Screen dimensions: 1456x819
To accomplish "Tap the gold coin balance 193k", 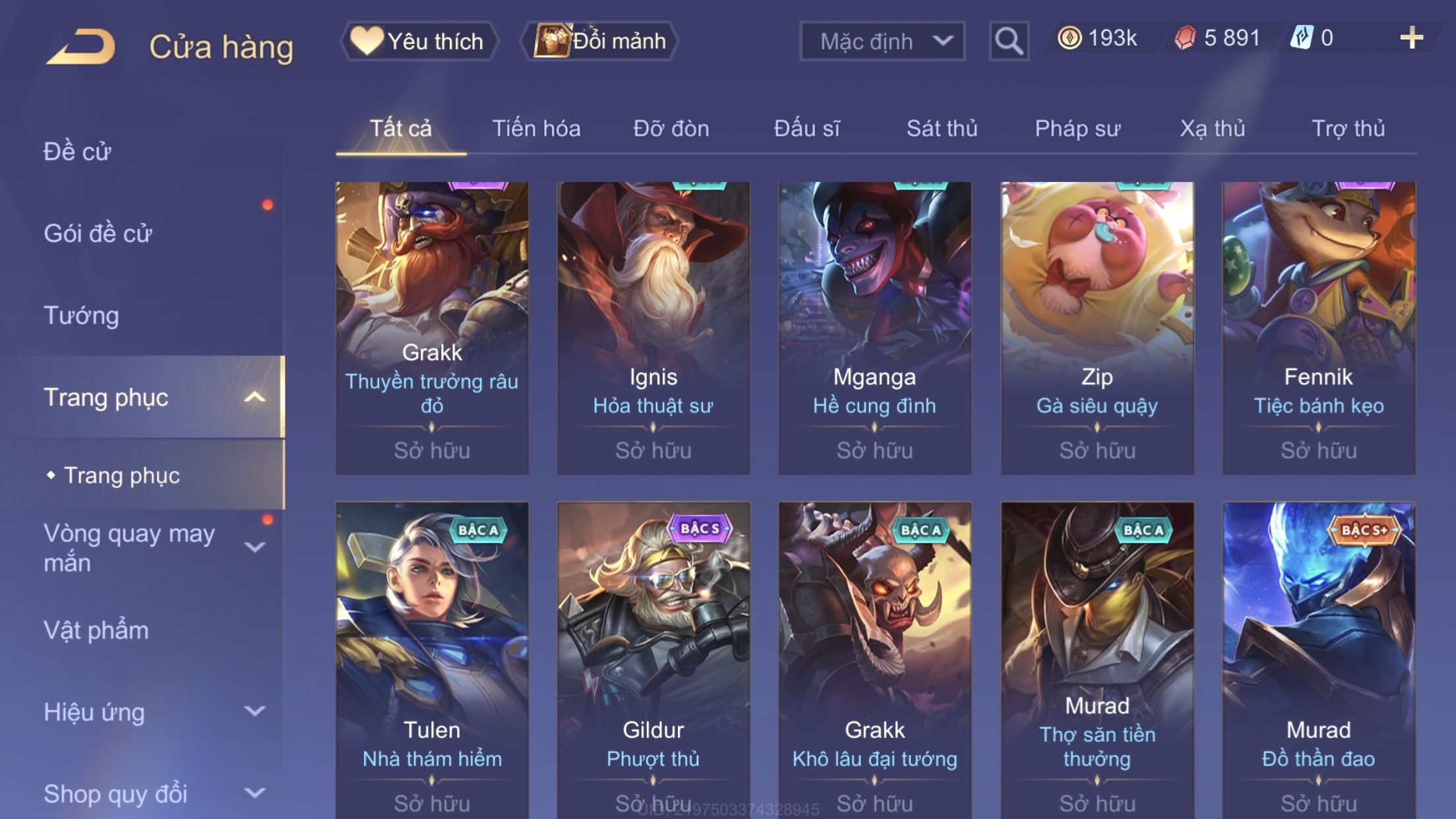I will point(1097,38).
